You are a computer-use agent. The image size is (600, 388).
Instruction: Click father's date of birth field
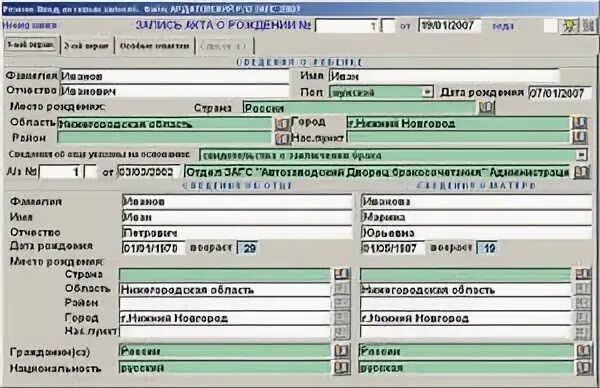click(153, 248)
